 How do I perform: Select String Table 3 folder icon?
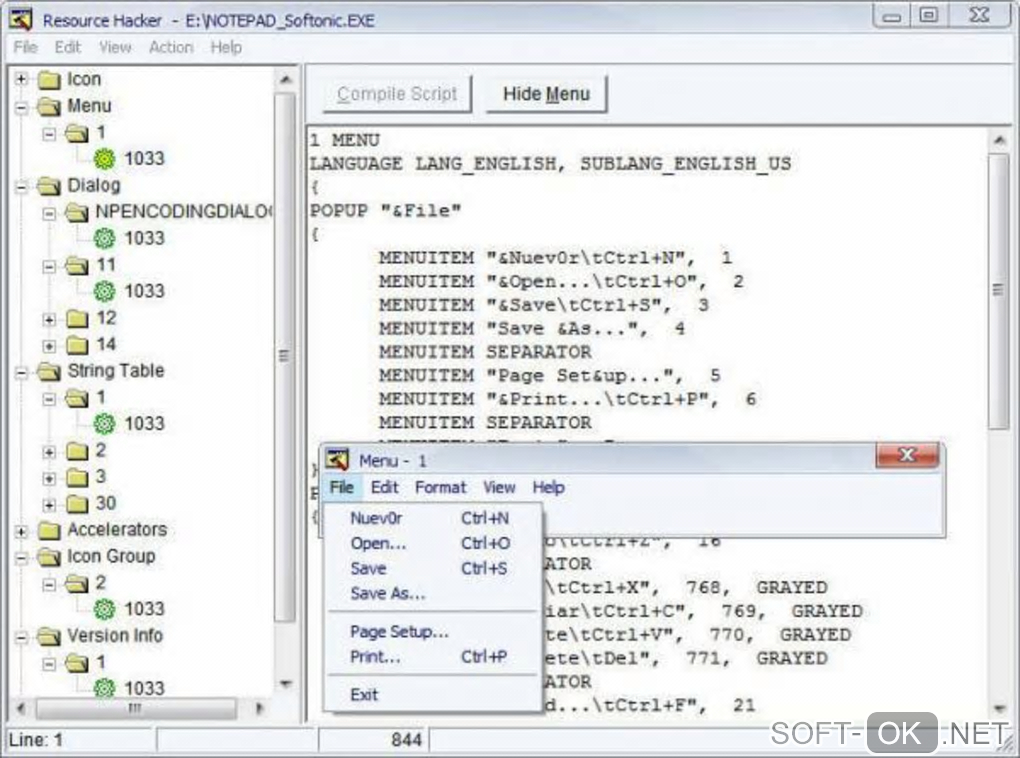[x=77, y=477]
